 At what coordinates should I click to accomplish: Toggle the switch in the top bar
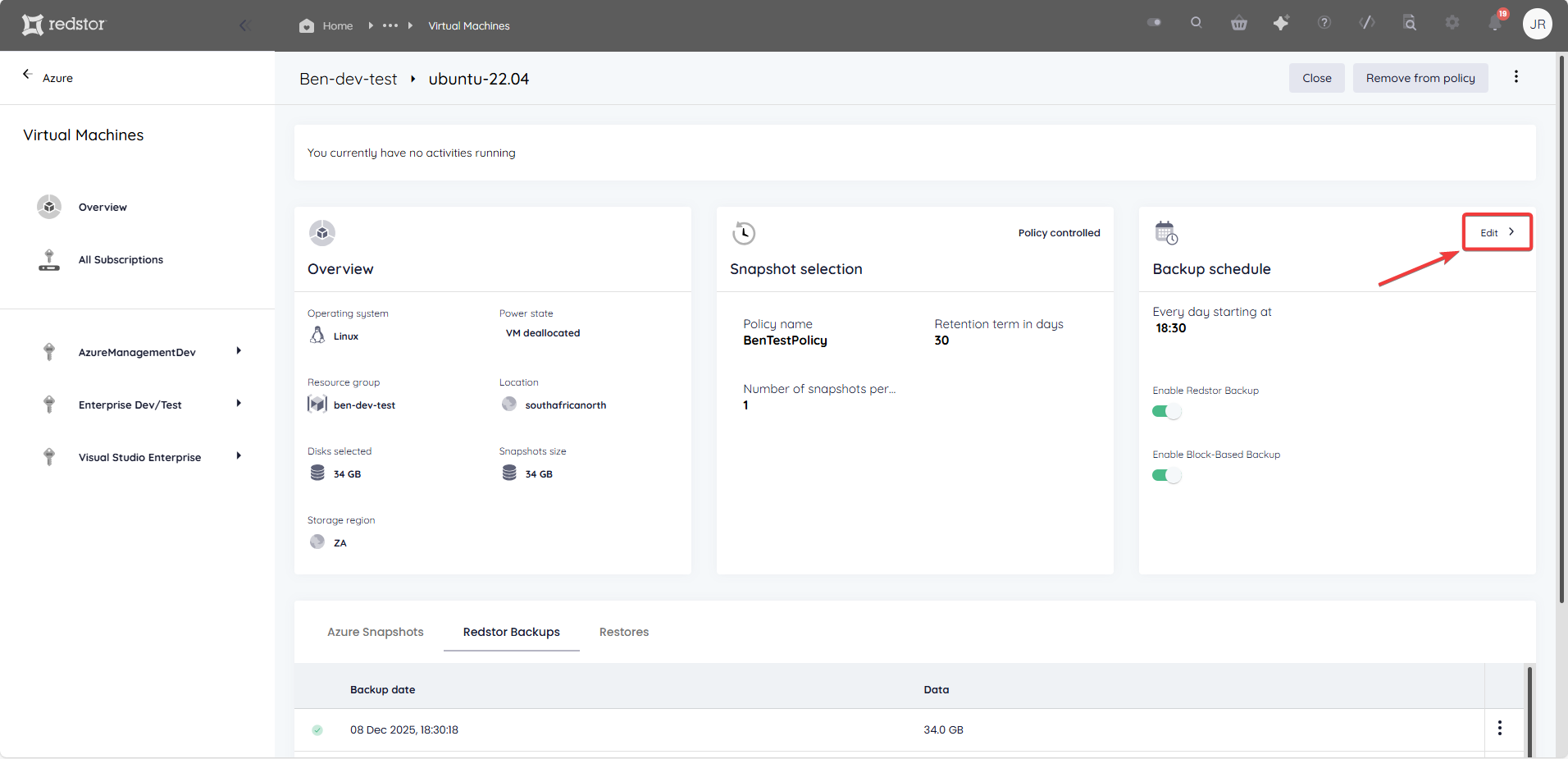[x=1154, y=23]
